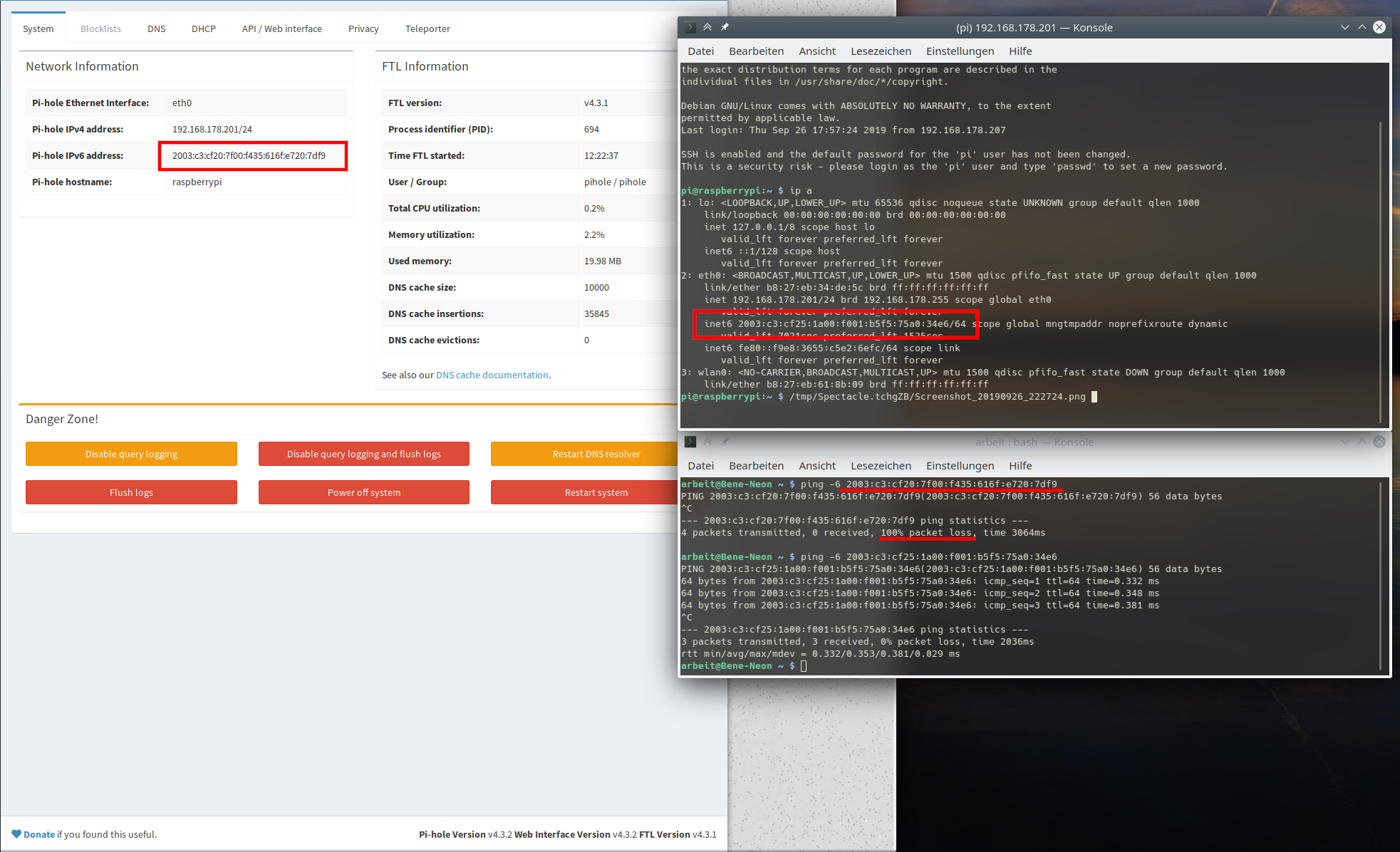
Task: Click the Restart system button
Action: (596, 492)
